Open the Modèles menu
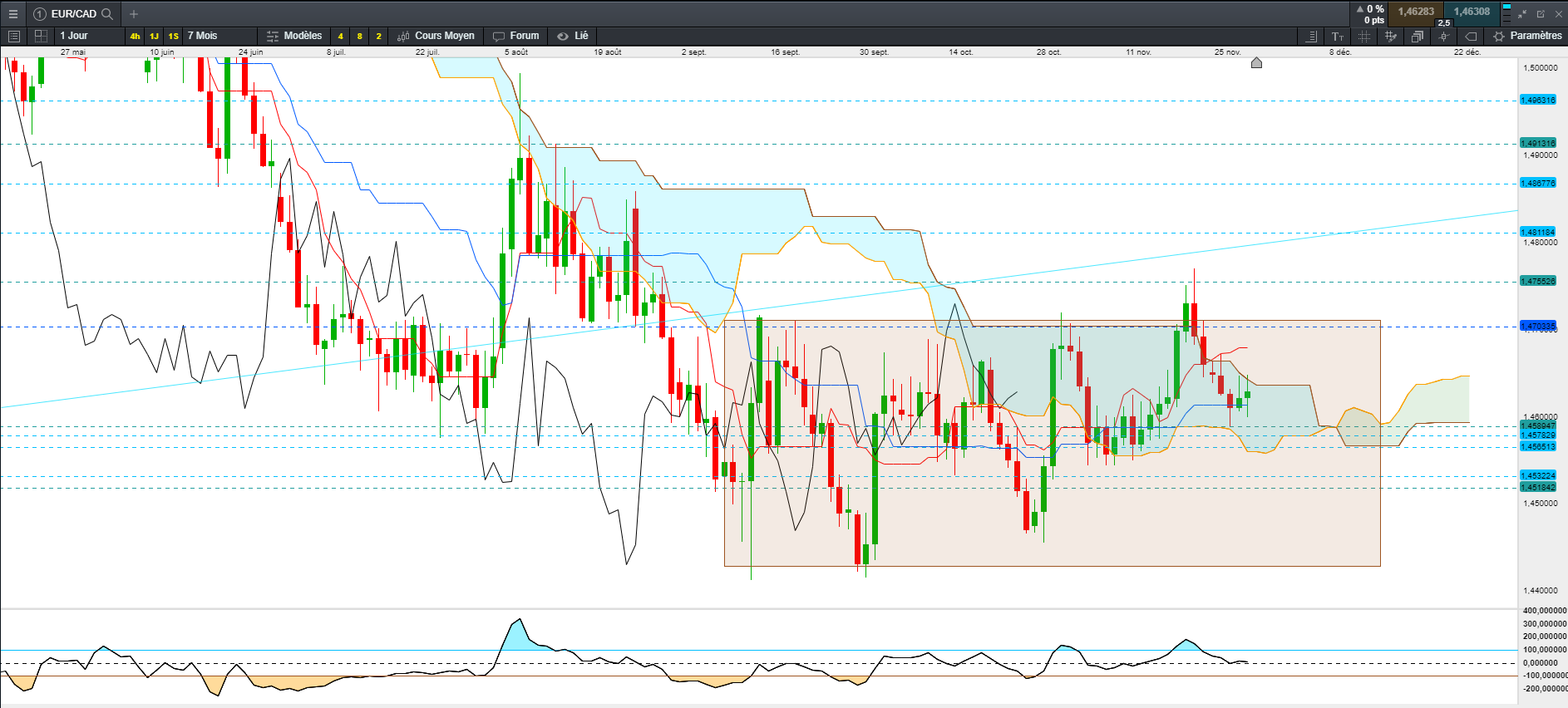Viewport: 1568px width, 708px height. pyautogui.click(x=294, y=36)
